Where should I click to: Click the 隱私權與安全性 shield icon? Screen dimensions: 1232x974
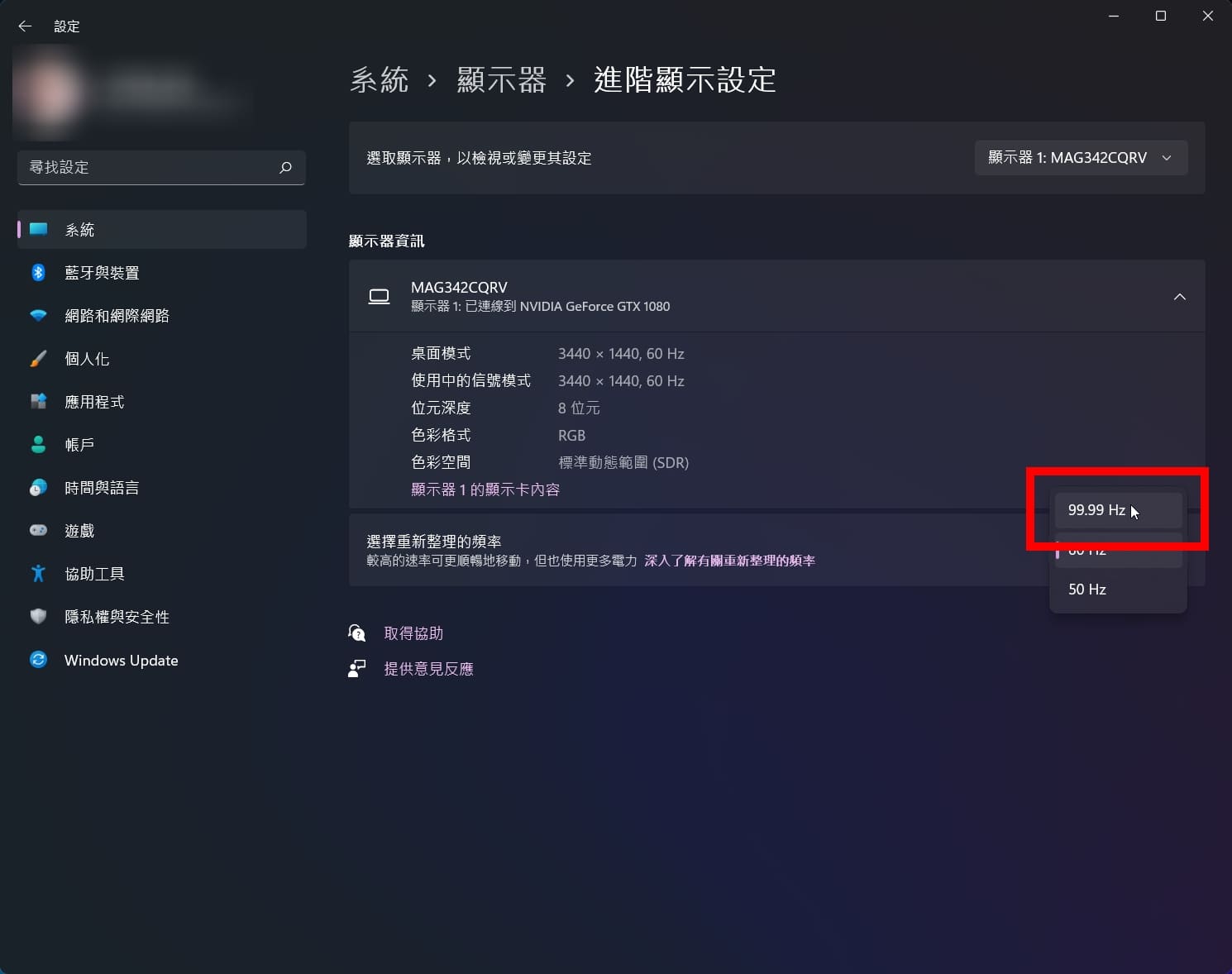coord(38,616)
